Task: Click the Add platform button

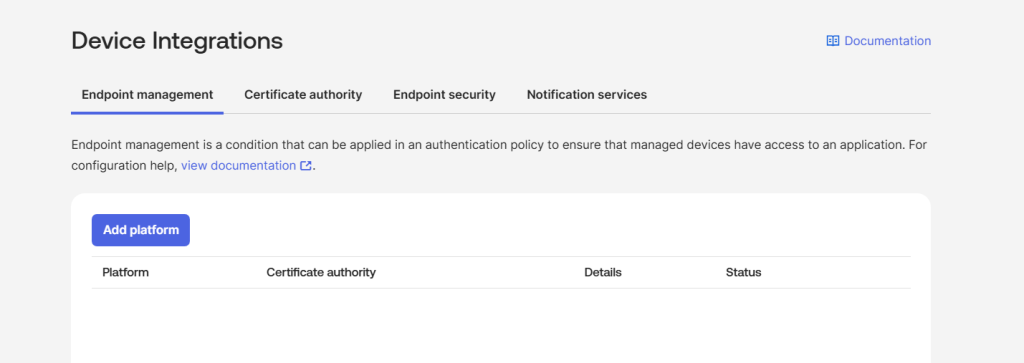Action: [x=140, y=230]
